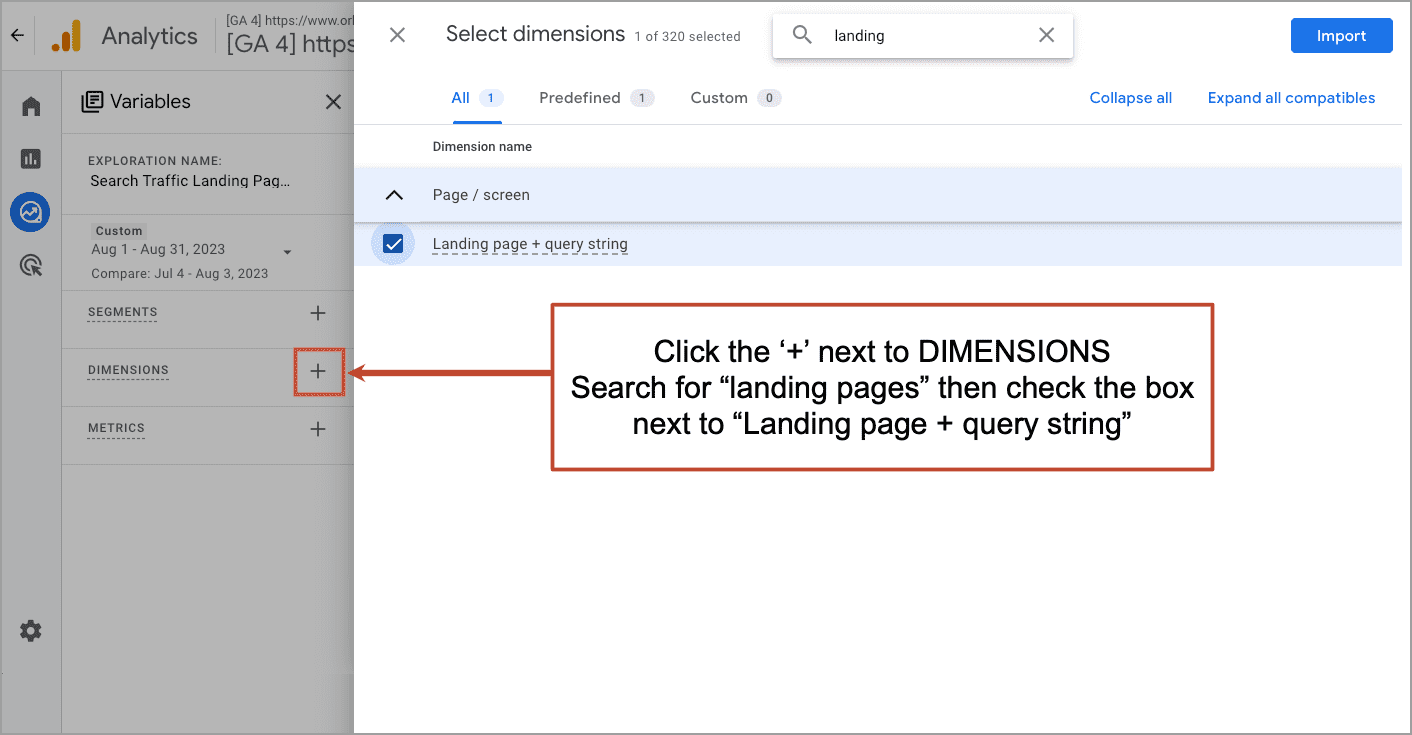Add a metric with the plus next to METRICS
Screen dimensions: 1412x735
(318, 429)
